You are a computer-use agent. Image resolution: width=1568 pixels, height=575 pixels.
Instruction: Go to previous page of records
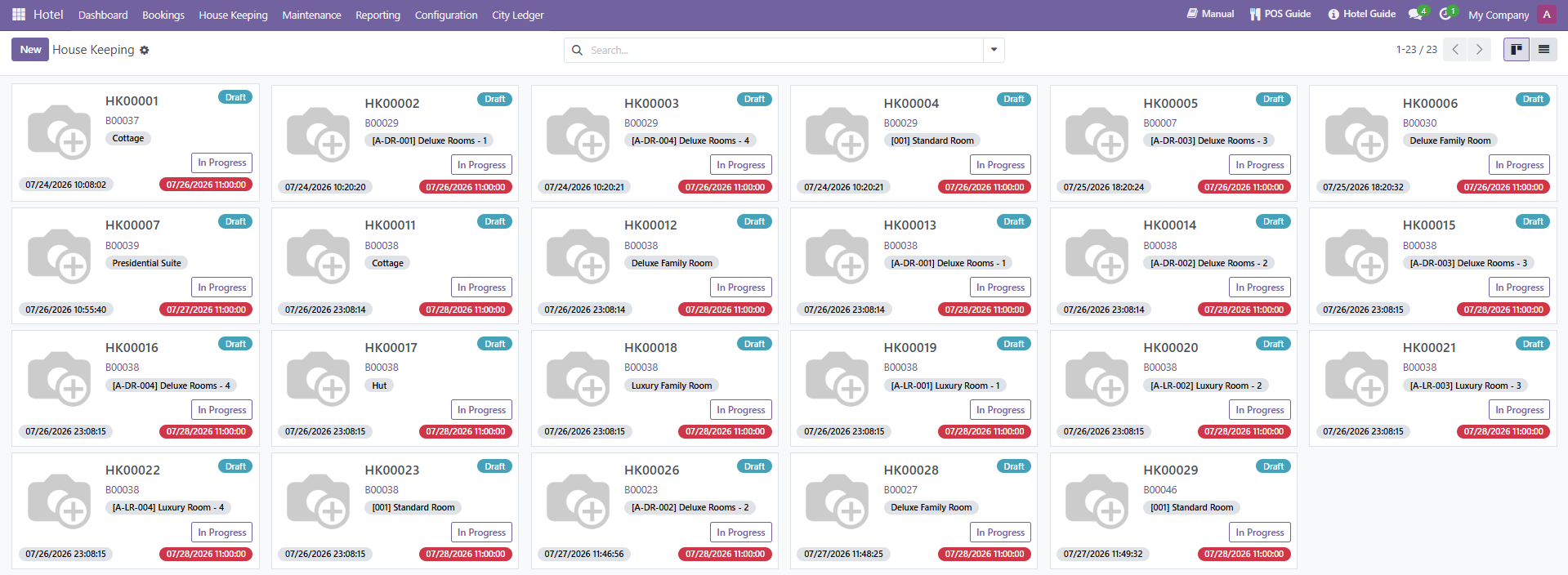pos(1455,50)
